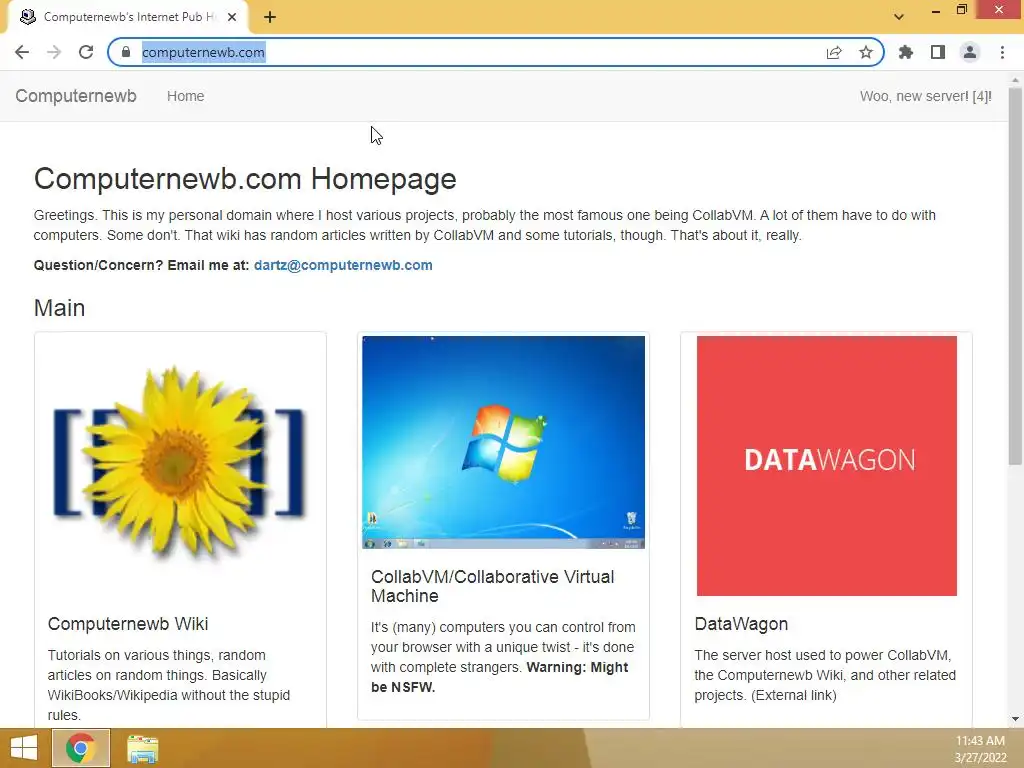Image resolution: width=1024 pixels, height=768 pixels.
Task: Click the Computernewb brand link
Action: pyautogui.click(x=76, y=96)
